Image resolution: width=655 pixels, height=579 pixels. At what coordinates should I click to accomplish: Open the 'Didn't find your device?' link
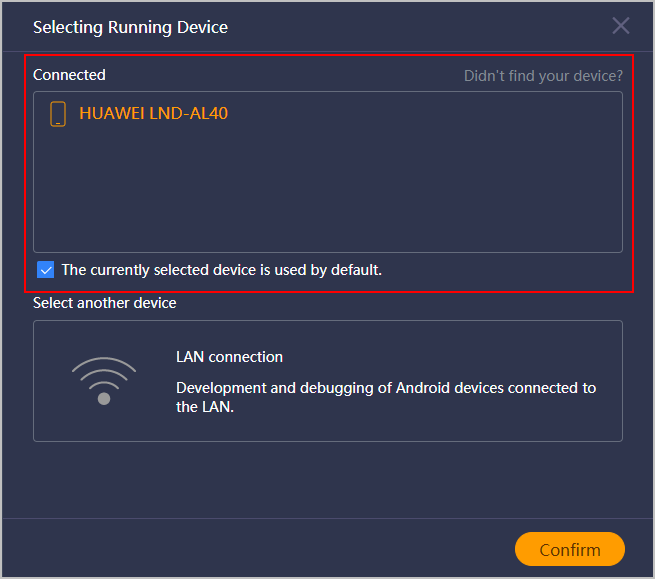pos(543,76)
